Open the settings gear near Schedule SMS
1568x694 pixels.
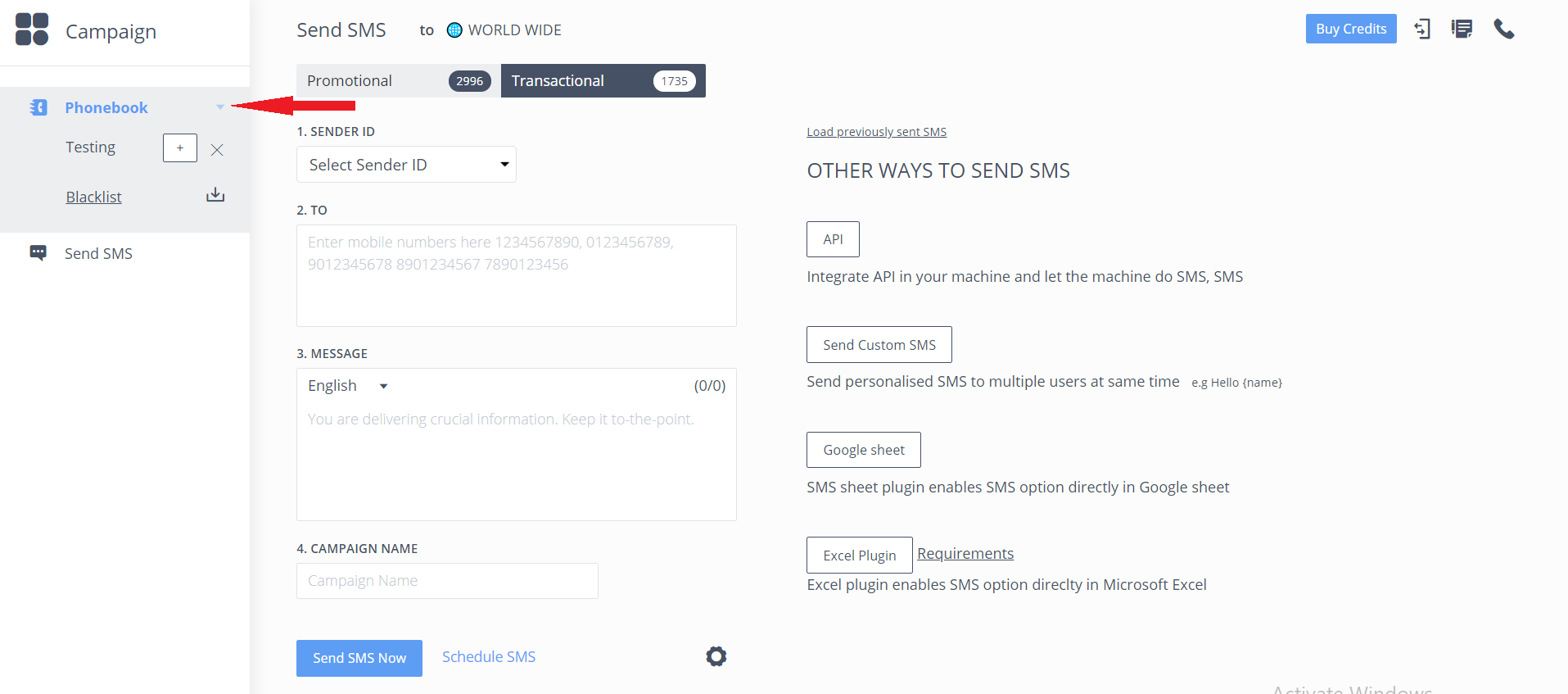[x=716, y=656]
